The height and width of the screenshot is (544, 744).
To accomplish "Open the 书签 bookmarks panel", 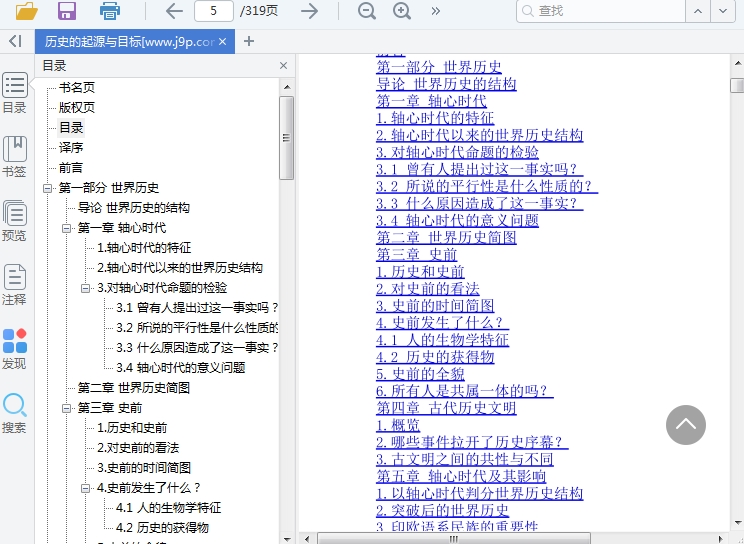I will (15, 157).
